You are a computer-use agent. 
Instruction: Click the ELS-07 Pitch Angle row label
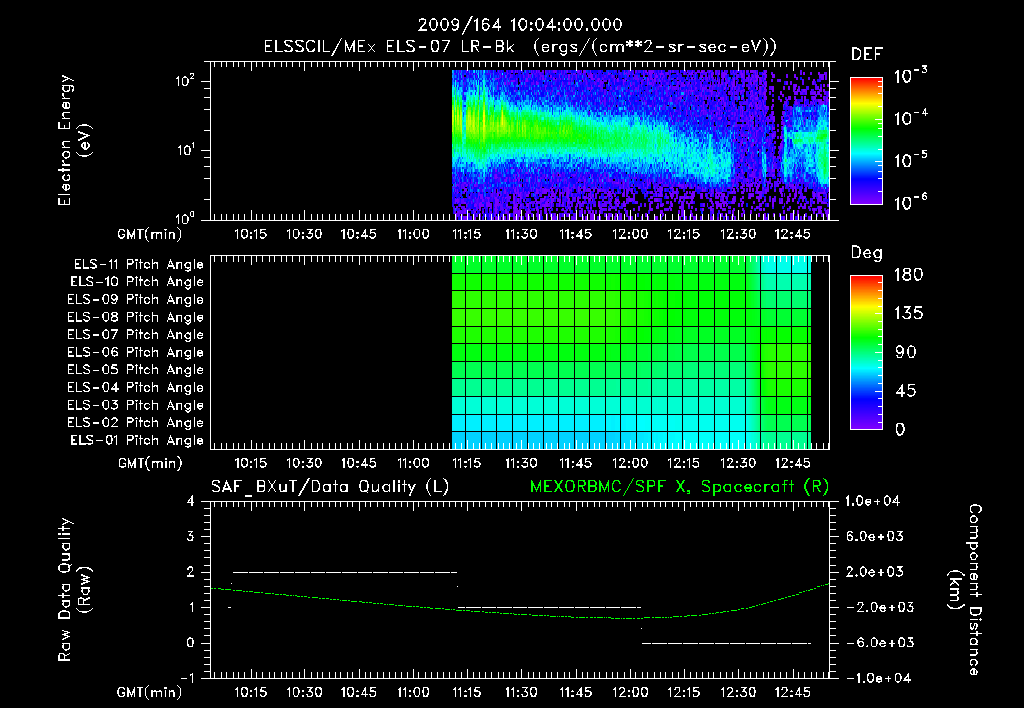tap(136, 334)
